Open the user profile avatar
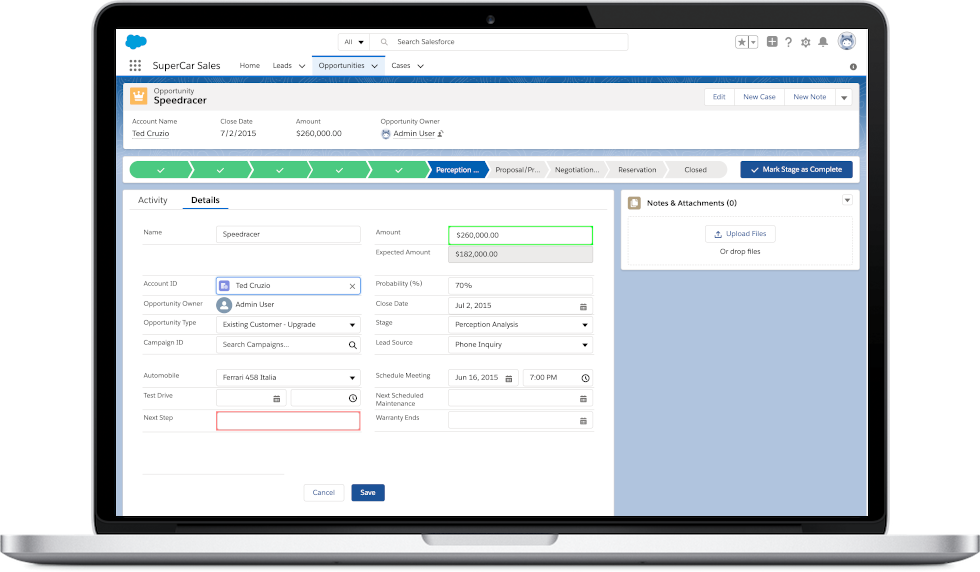 click(847, 41)
